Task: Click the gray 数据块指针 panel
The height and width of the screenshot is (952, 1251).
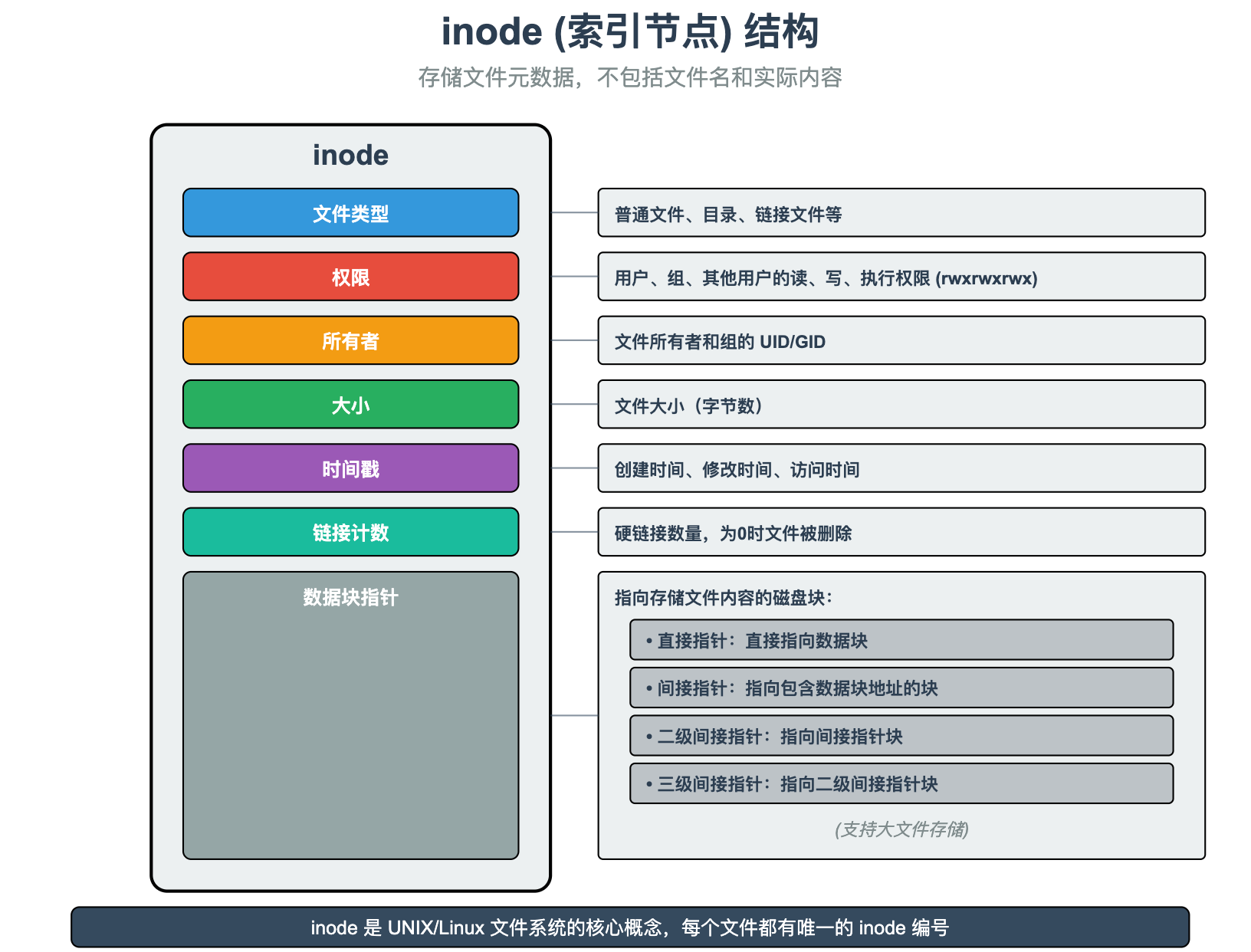Action: click(x=350, y=713)
